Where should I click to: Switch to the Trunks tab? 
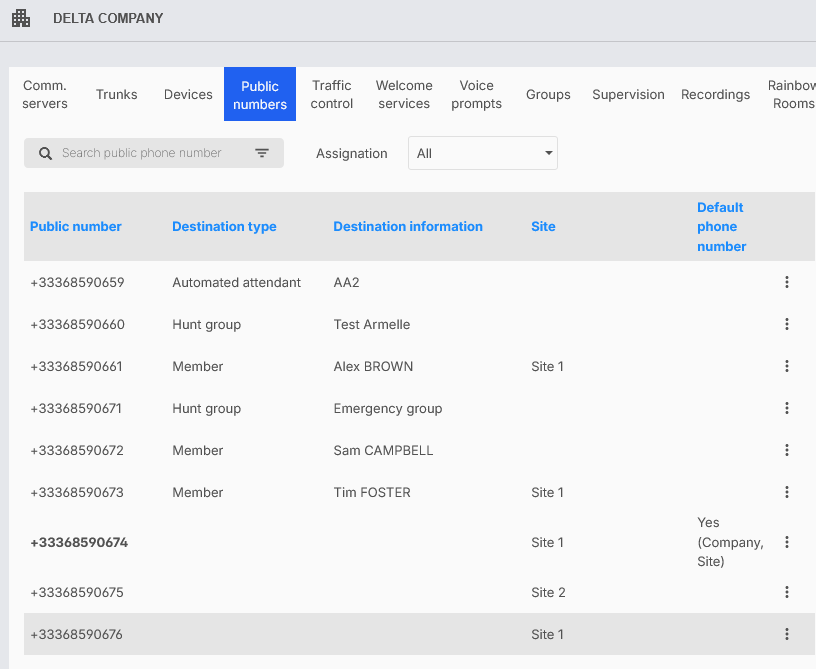pos(117,95)
